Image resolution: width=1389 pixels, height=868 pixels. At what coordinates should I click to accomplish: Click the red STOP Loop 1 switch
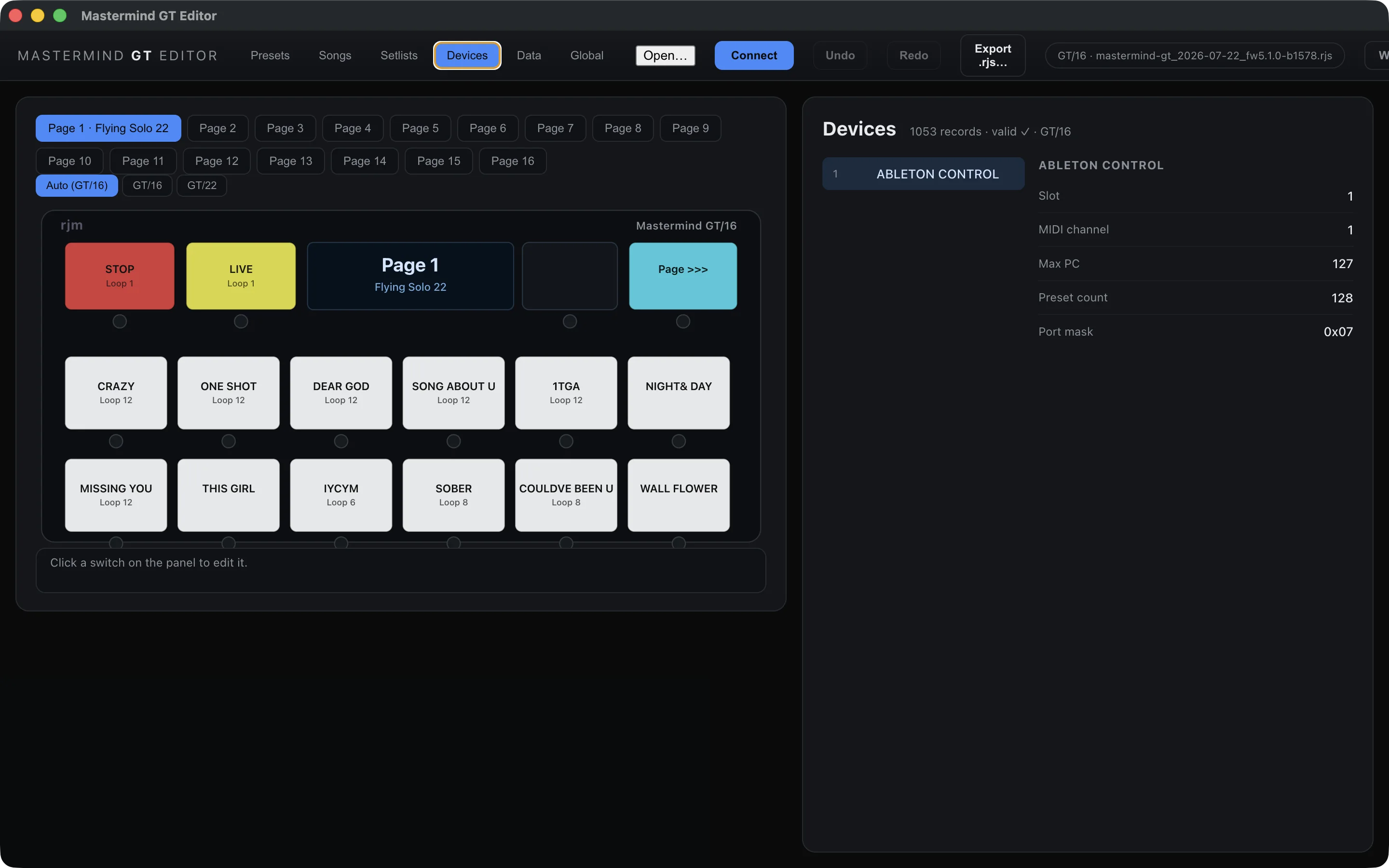click(x=120, y=275)
